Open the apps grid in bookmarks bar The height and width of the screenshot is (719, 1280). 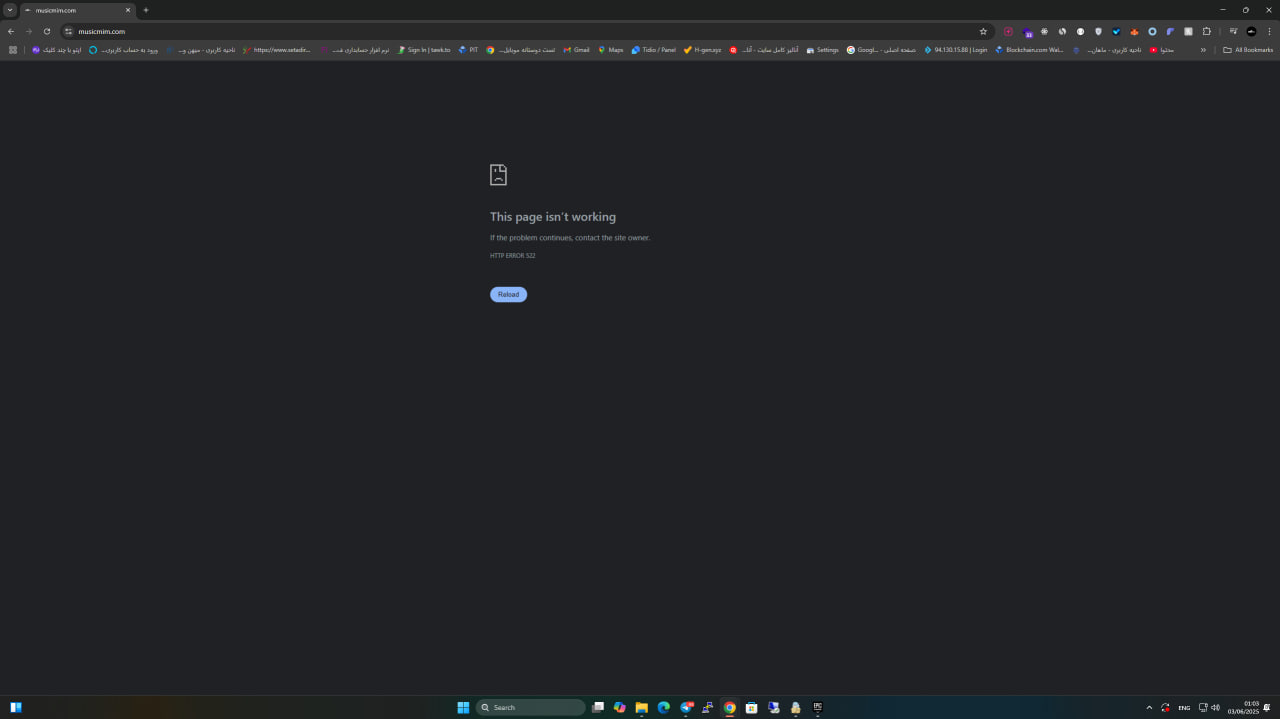click(x=13, y=50)
